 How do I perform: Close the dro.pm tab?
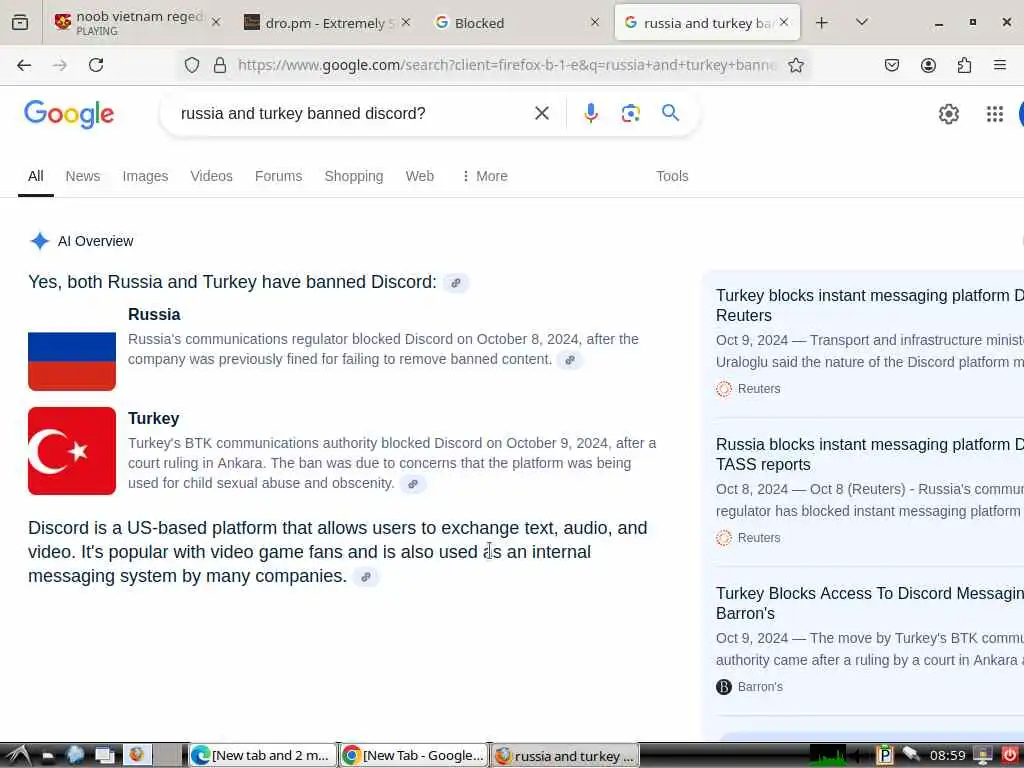tap(406, 23)
